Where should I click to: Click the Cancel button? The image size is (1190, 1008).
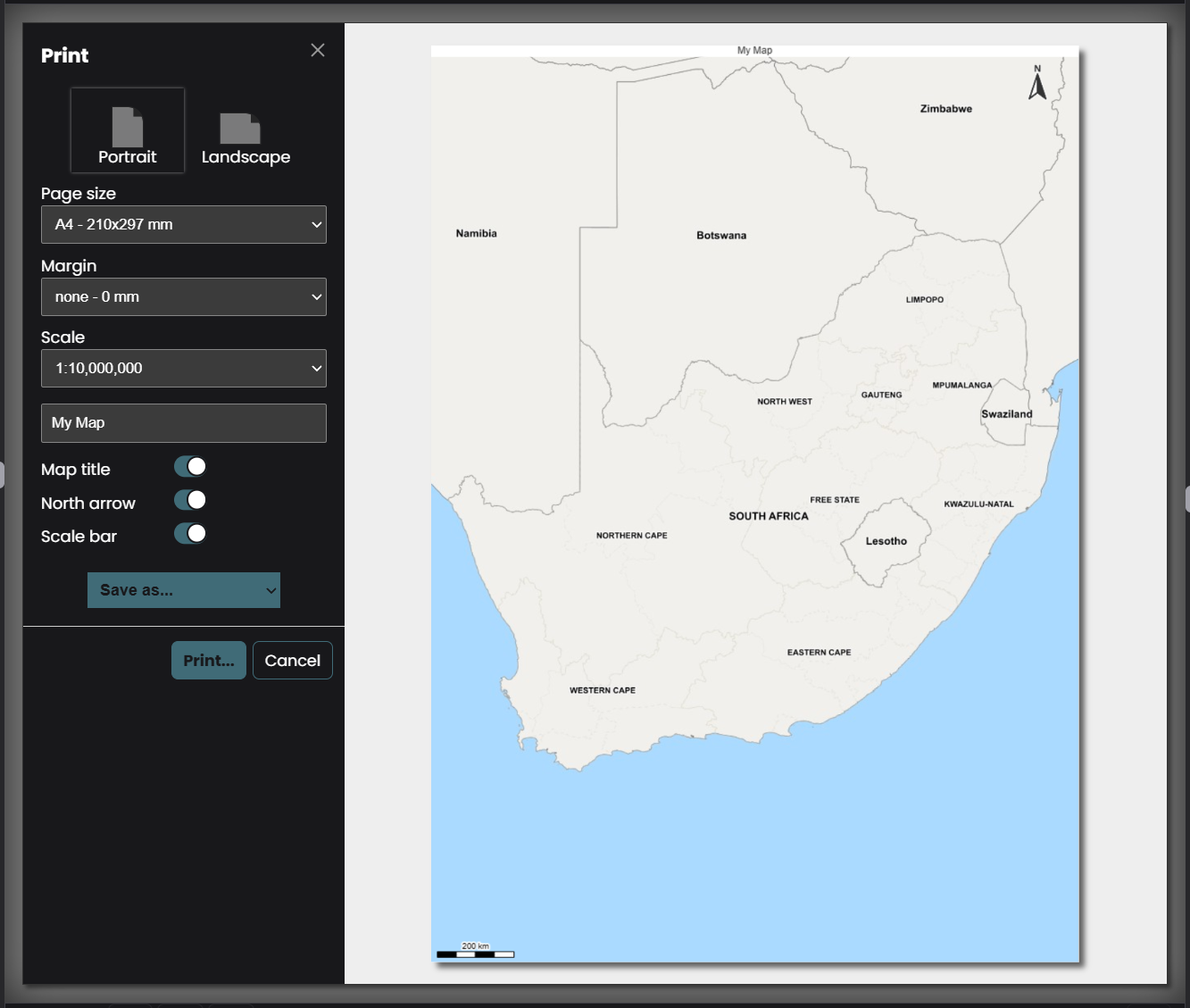pyautogui.click(x=293, y=661)
